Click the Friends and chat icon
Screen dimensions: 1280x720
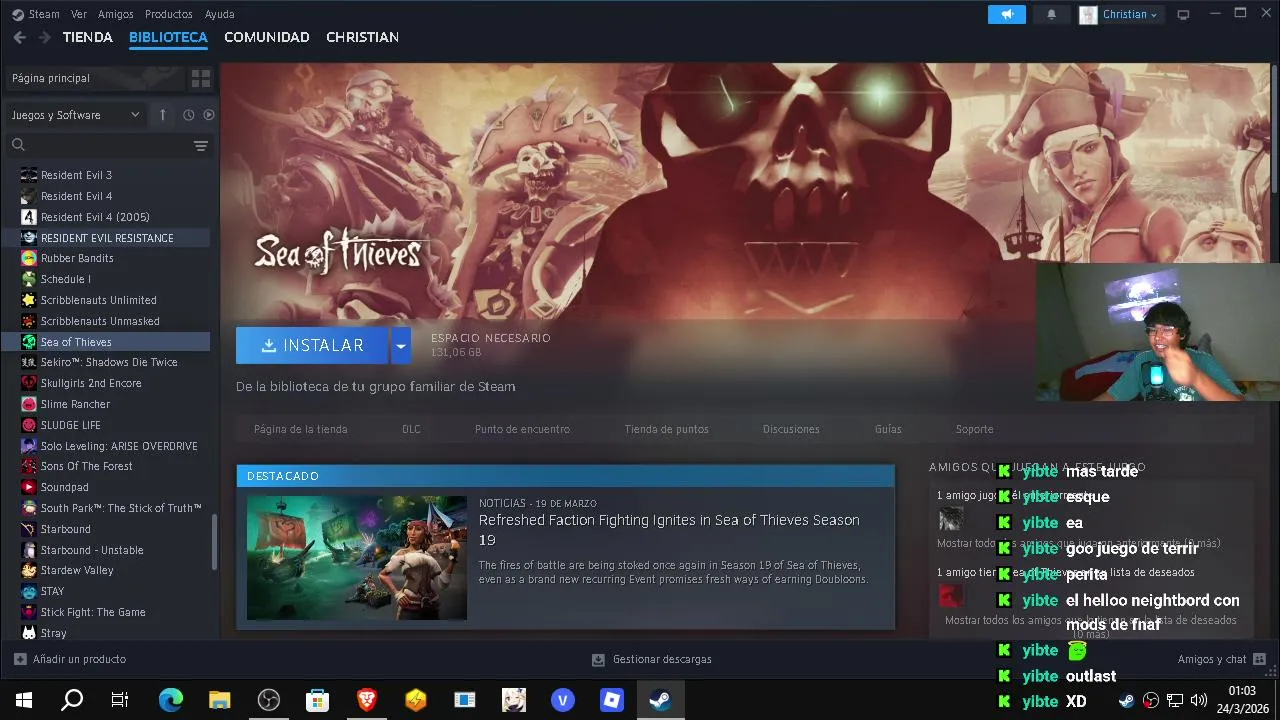point(1259,659)
